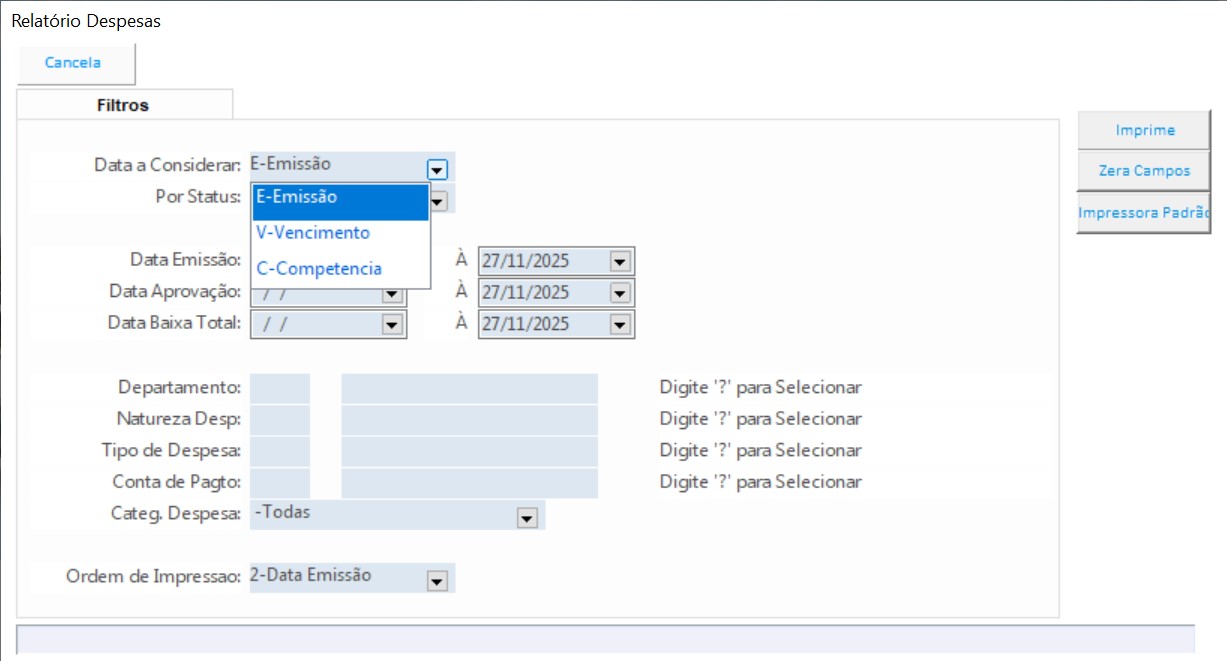Open Data Aprovação end date picker arrow
This screenshot has width=1227, height=661.
click(x=620, y=294)
